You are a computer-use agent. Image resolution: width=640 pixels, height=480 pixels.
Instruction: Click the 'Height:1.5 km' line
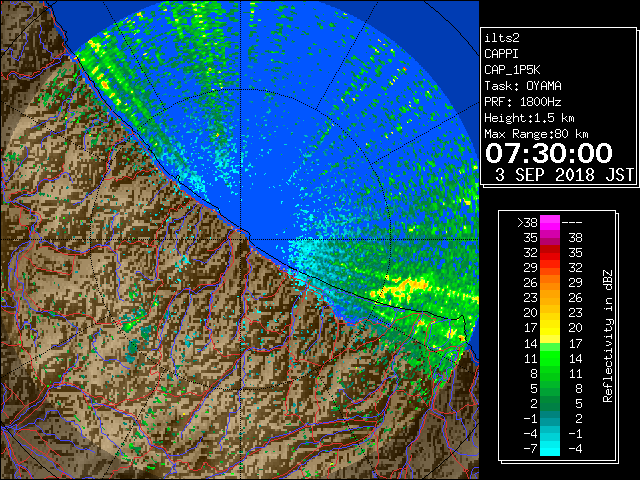(529, 118)
